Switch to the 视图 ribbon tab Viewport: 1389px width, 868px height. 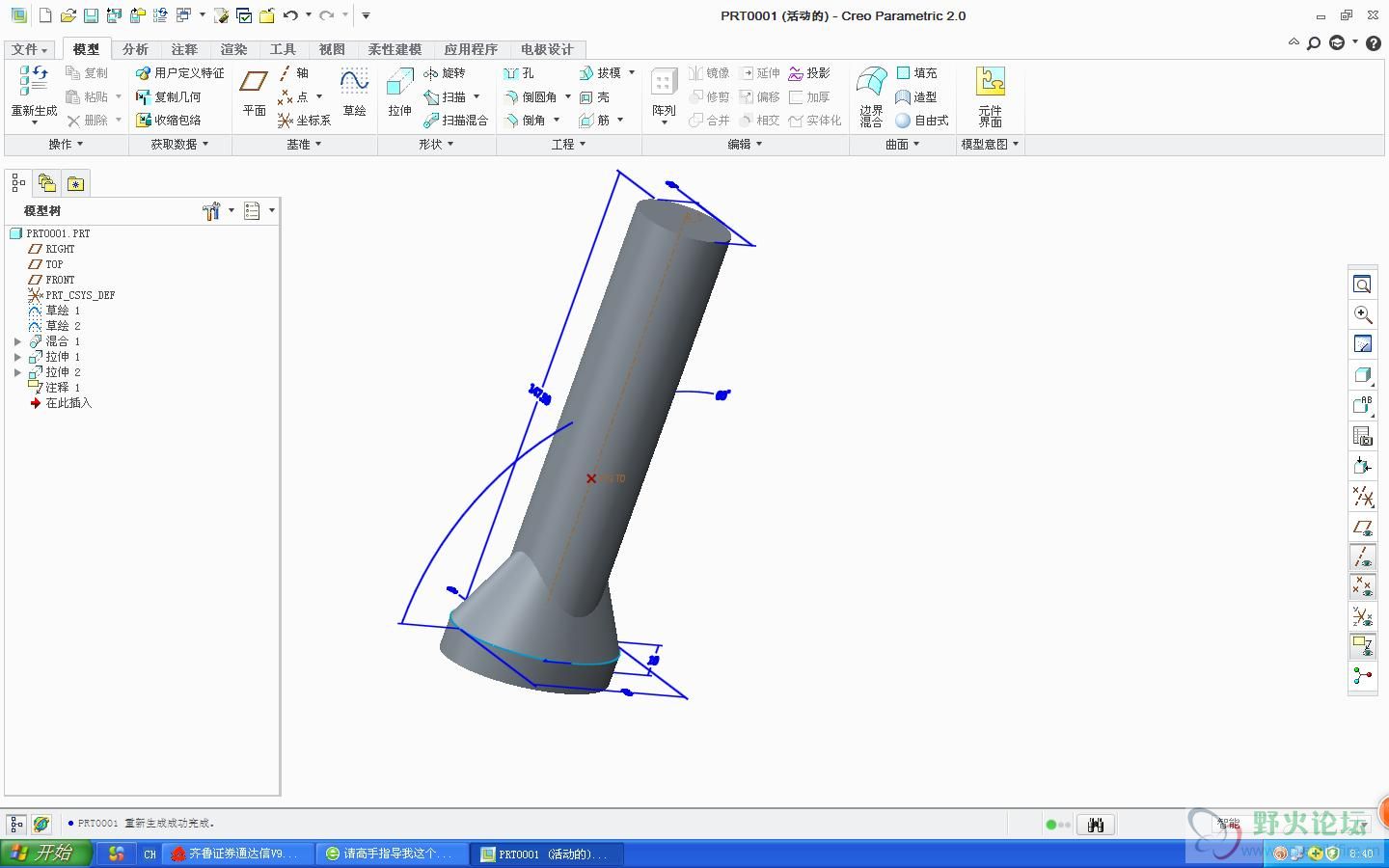coord(332,49)
